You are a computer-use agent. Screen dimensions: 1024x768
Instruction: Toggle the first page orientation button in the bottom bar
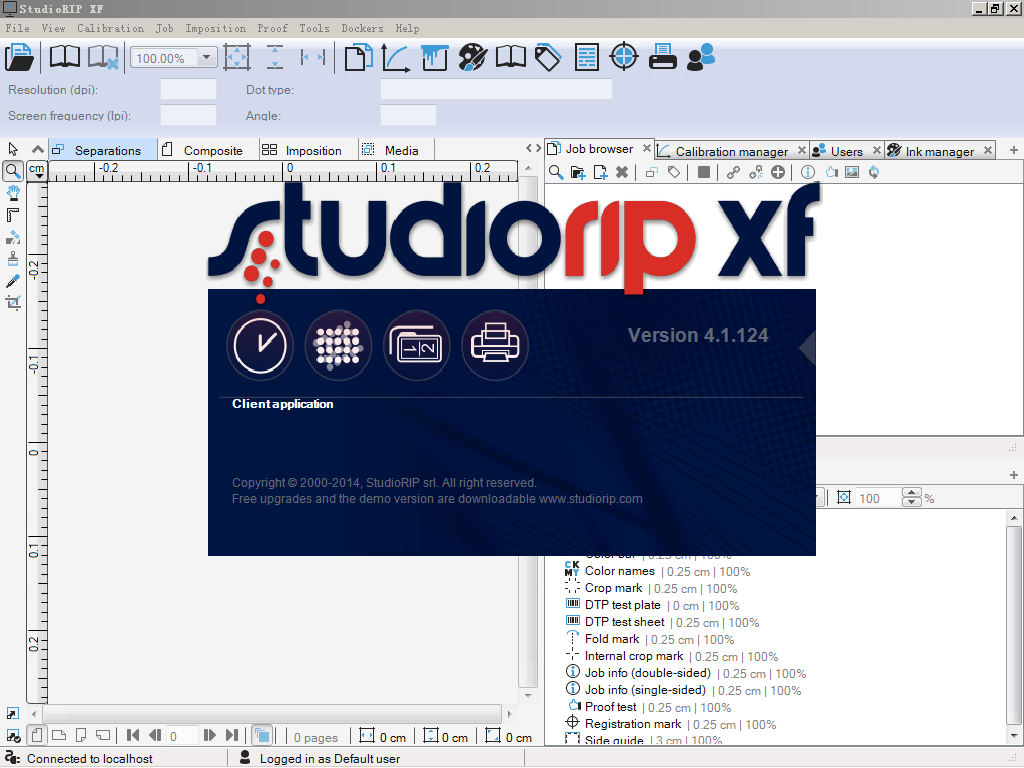click(x=37, y=736)
